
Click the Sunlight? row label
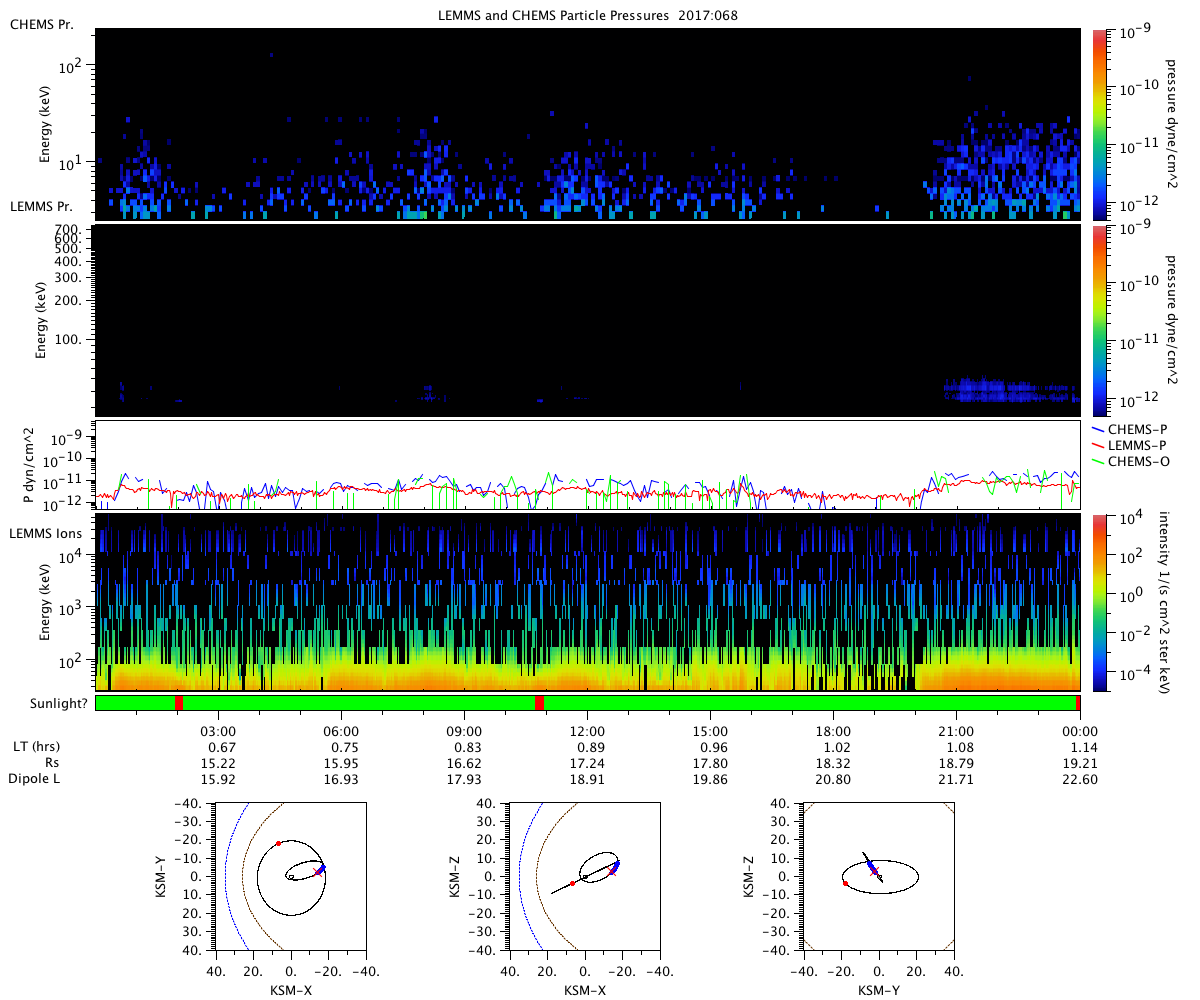click(48, 703)
